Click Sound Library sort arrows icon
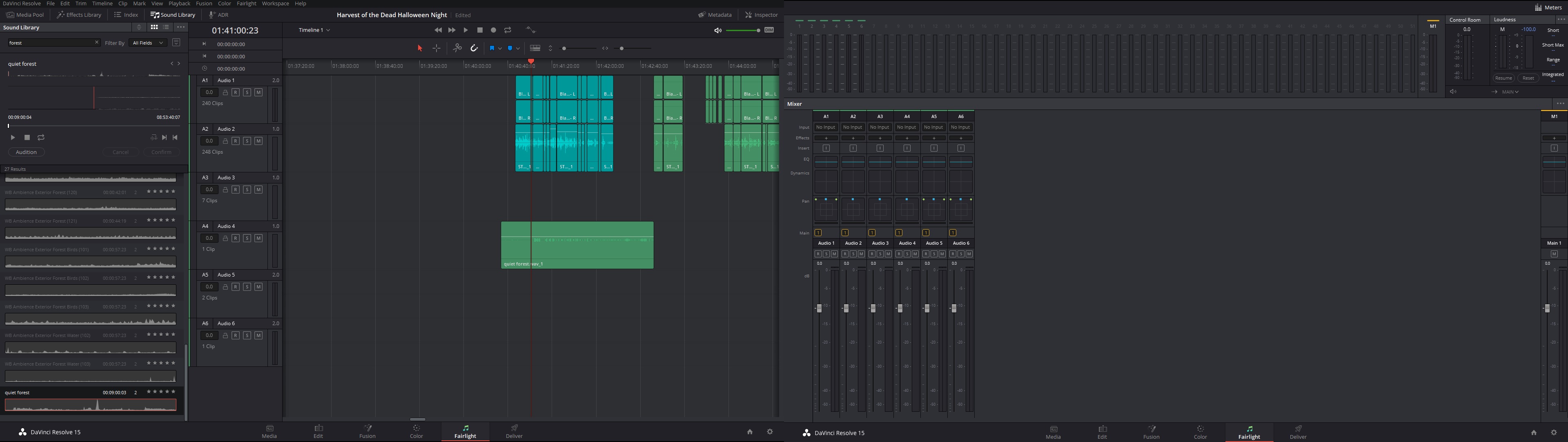This screenshot has height=442, width=1568. coord(139,27)
